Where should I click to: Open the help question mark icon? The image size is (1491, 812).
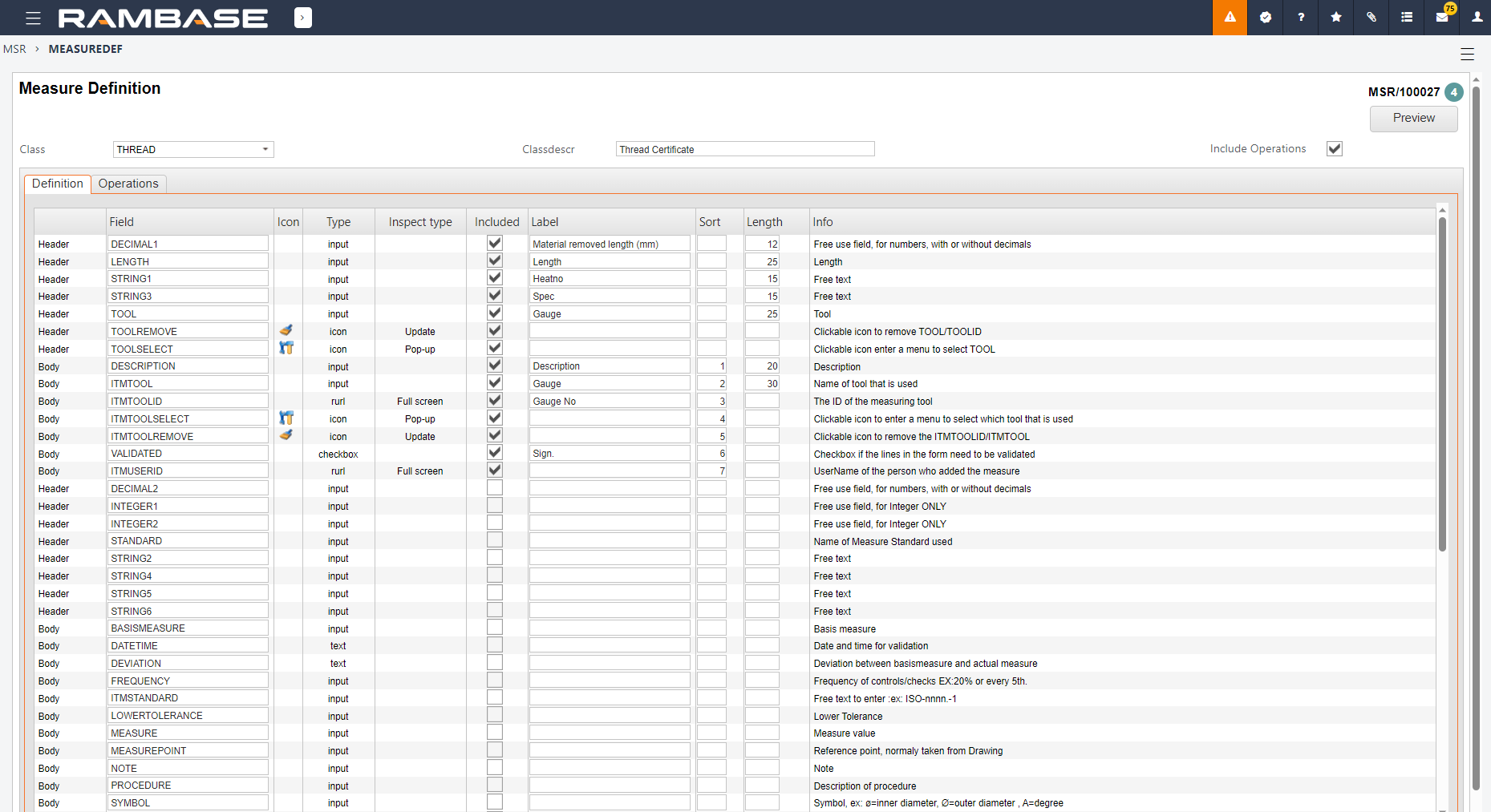pos(1300,18)
